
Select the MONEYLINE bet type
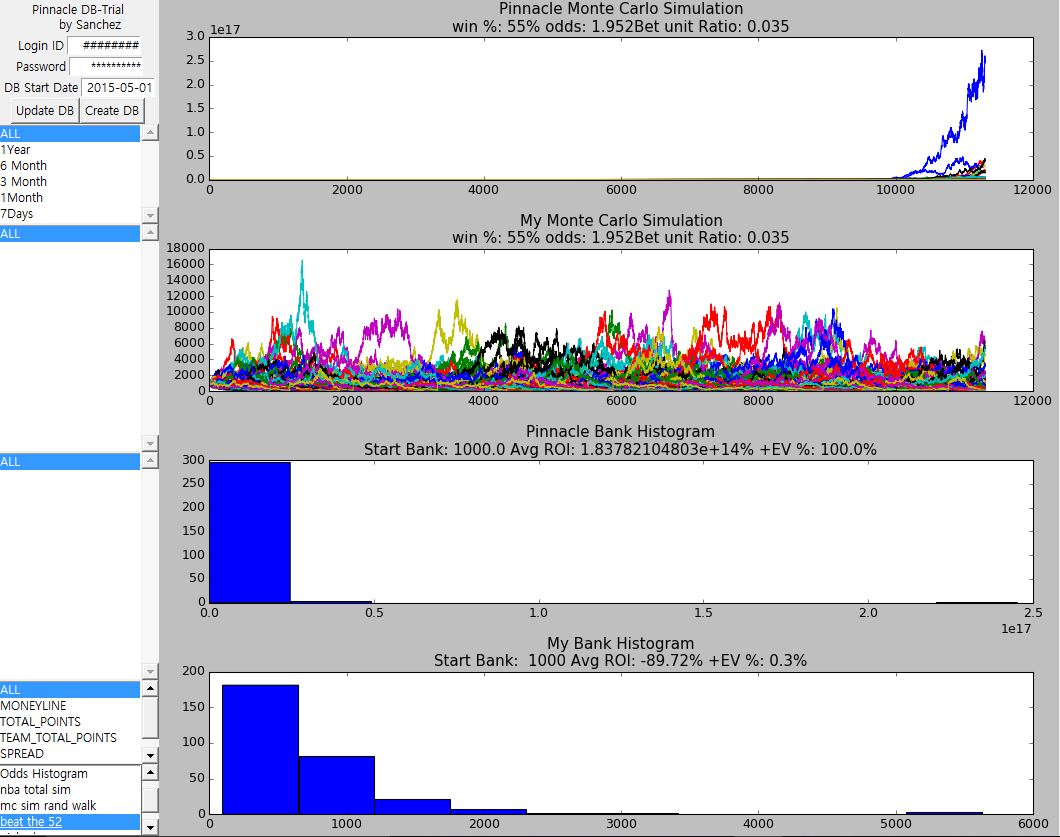coord(70,706)
